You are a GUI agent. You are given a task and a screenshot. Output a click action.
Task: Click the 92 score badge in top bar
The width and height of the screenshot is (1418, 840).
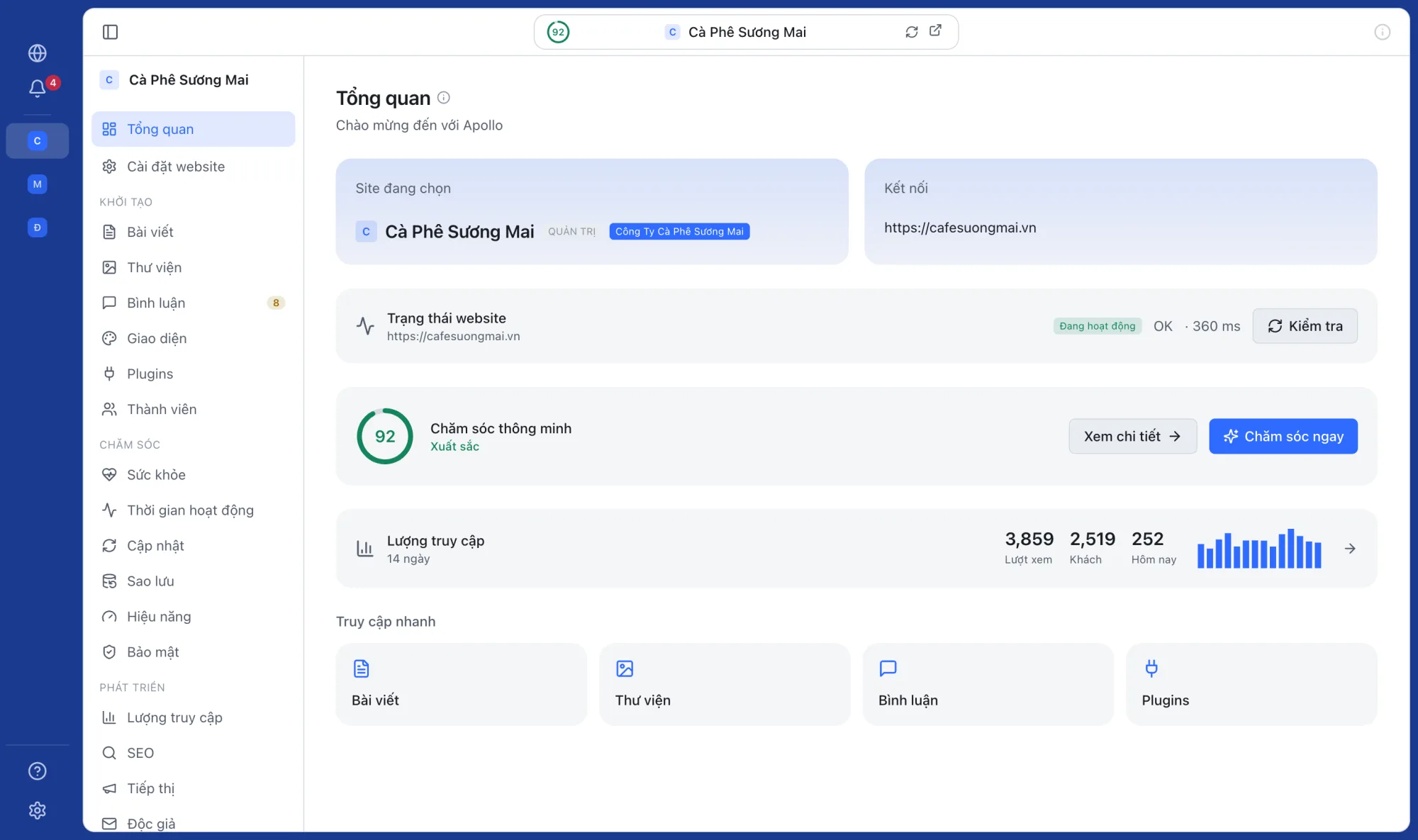[559, 32]
